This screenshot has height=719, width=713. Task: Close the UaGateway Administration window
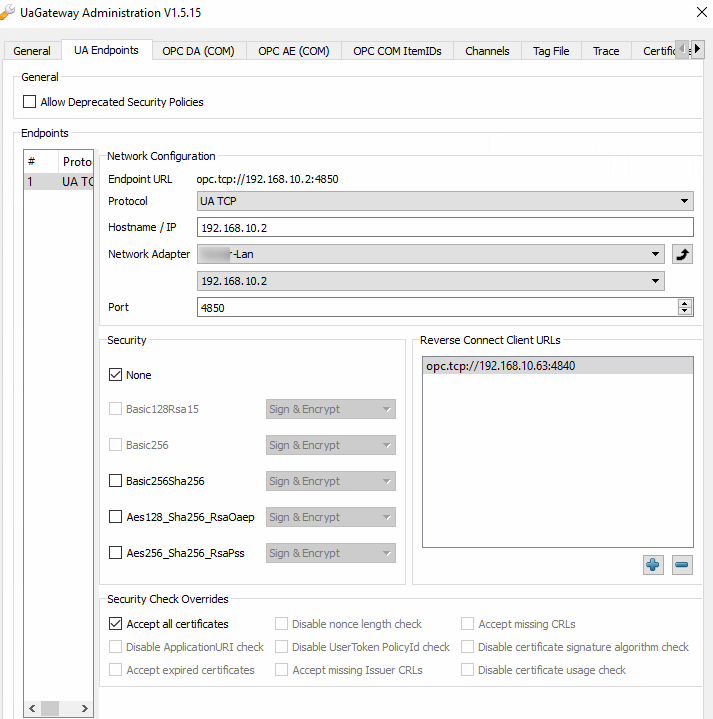coord(702,12)
